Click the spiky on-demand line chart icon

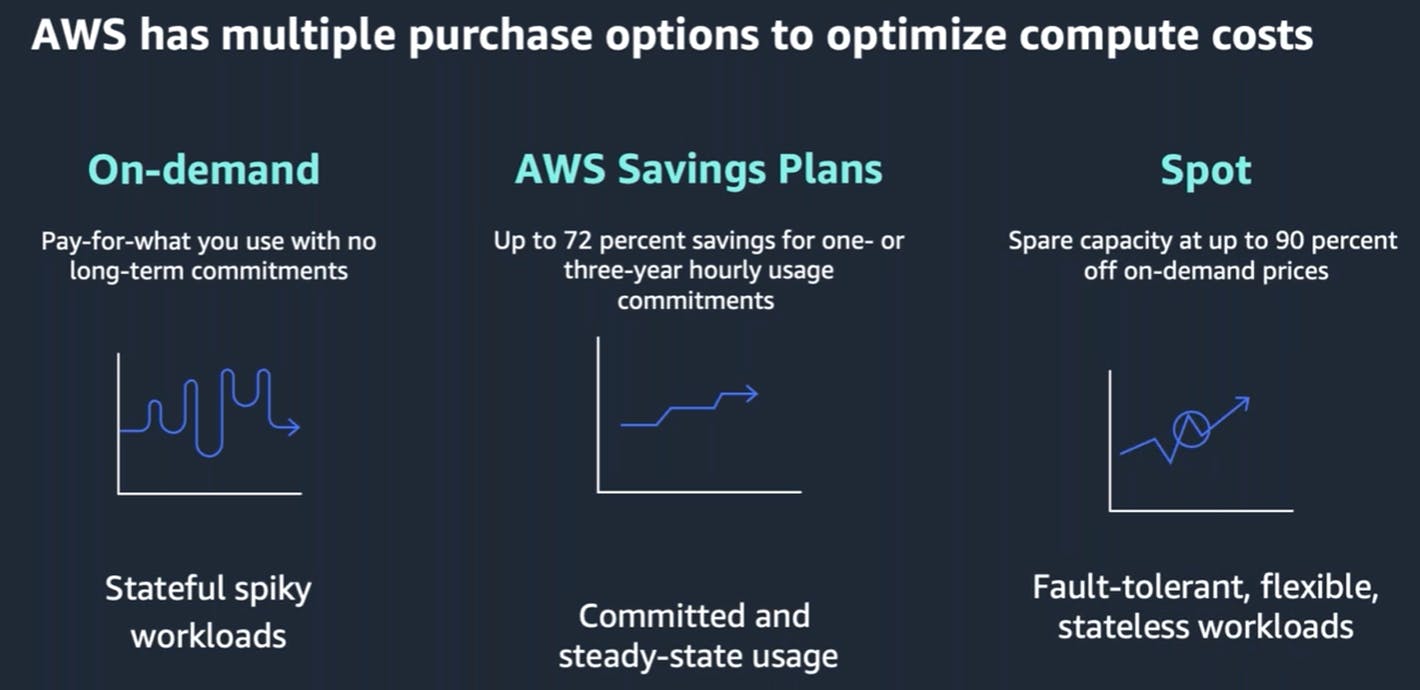[x=209, y=423]
